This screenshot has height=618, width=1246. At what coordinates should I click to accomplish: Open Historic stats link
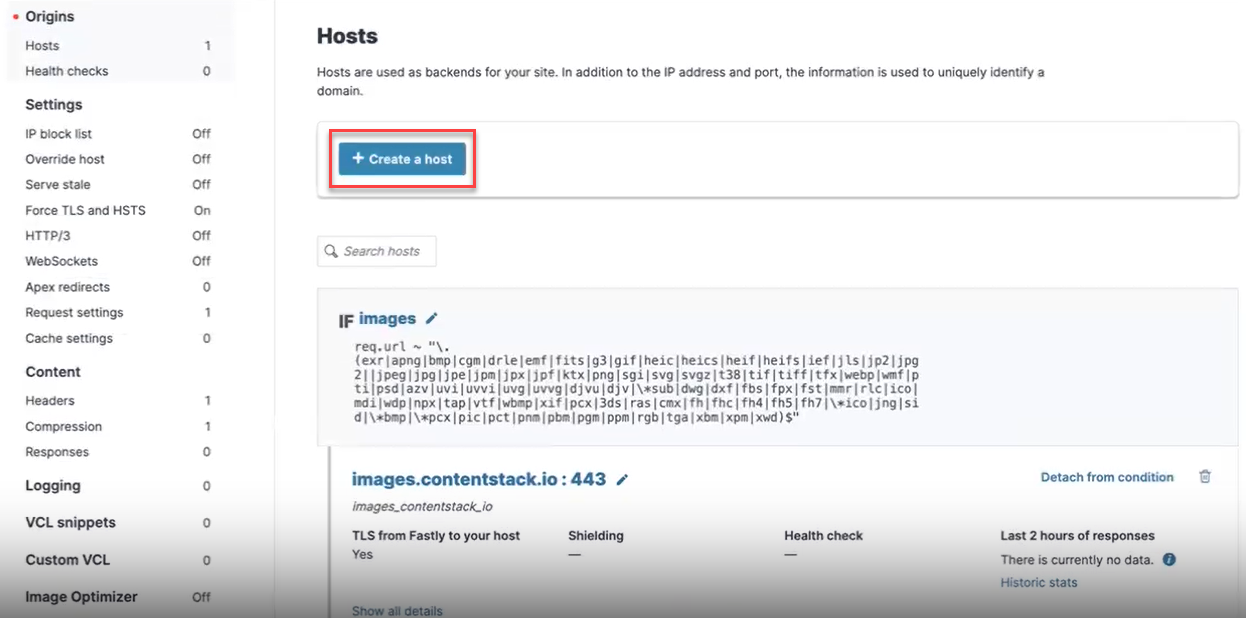tap(1039, 583)
